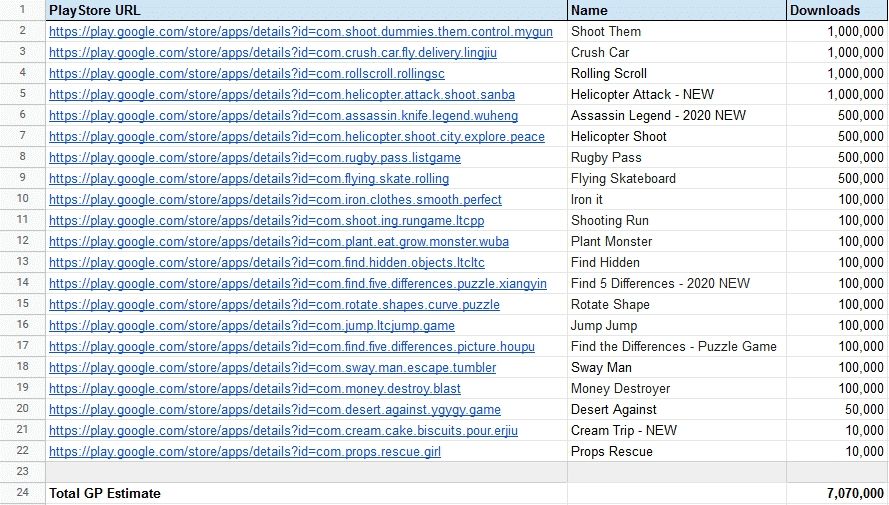889x505 pixels.
Task: Click the Props Rescue girl link
Action: (244, 452)
